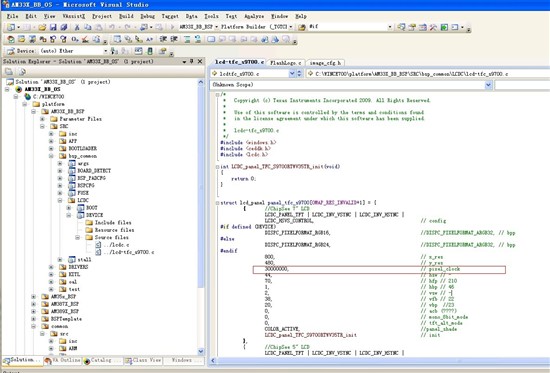Collapse the LCDC_panel init function outline

pyautogui.click(x=217, y=167)
